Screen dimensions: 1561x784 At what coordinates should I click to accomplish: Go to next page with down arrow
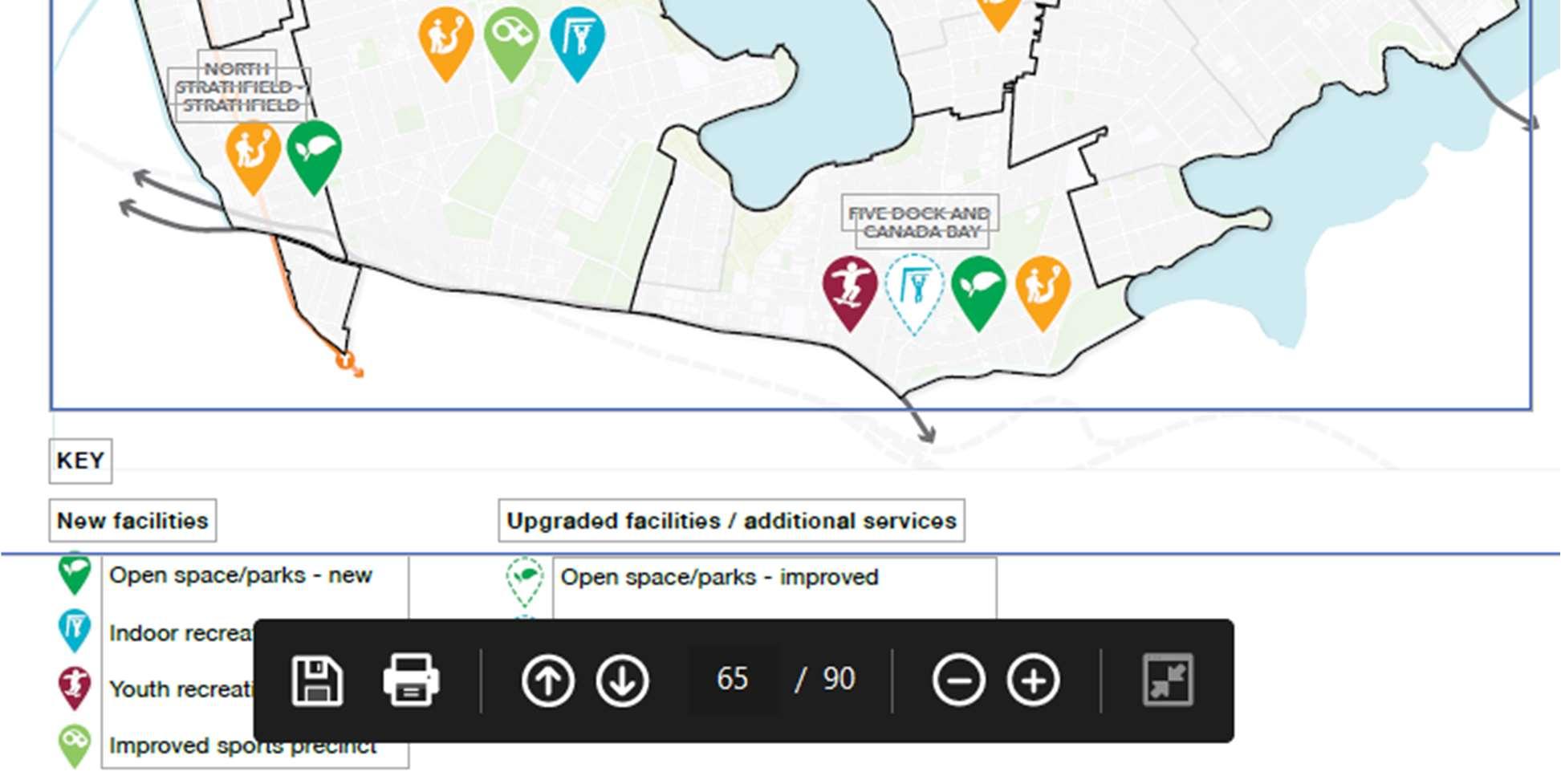(622, 680)
